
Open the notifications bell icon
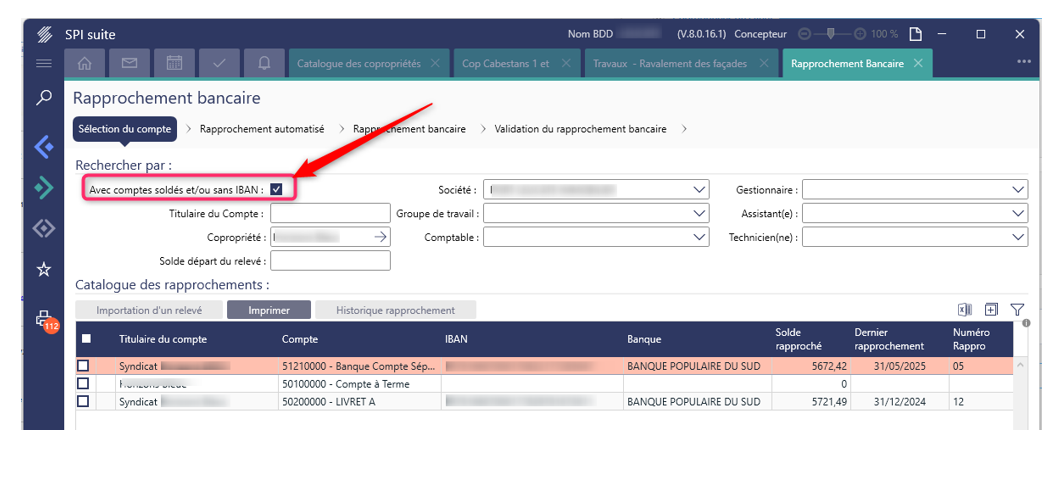pyautogui.click(x=264, y=63)
